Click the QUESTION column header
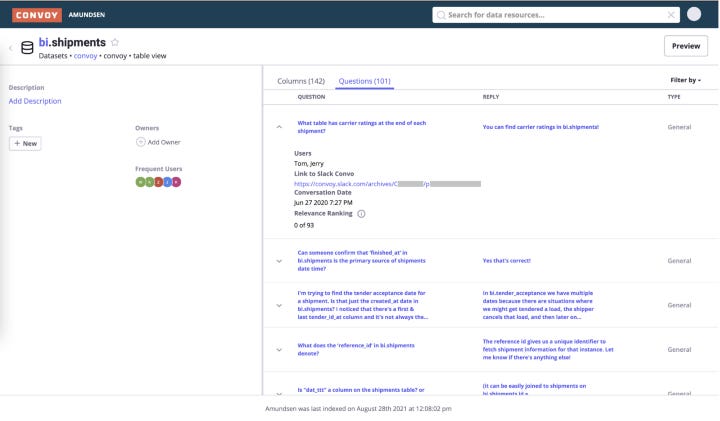This screenshot has height=421, width=720. point(311,97)
